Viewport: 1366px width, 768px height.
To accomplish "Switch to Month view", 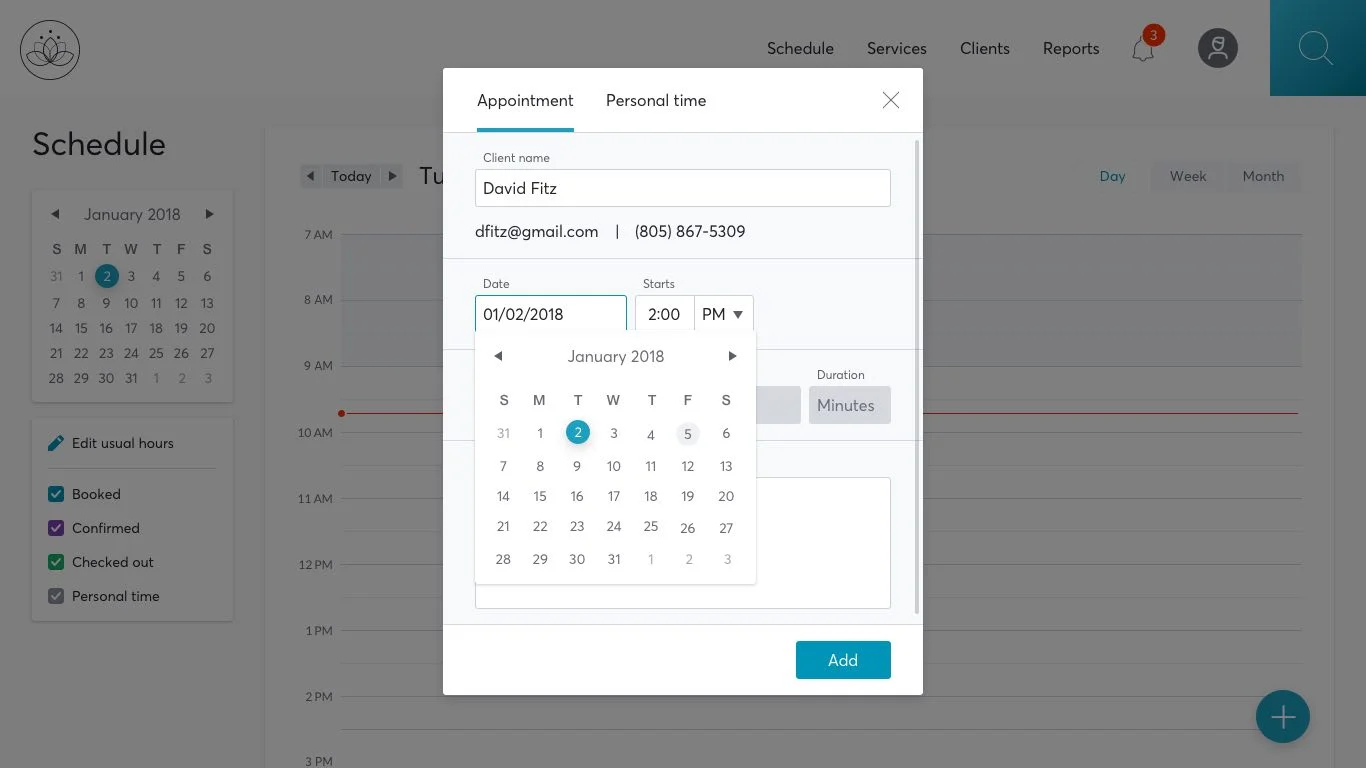I will point(1263,176).
